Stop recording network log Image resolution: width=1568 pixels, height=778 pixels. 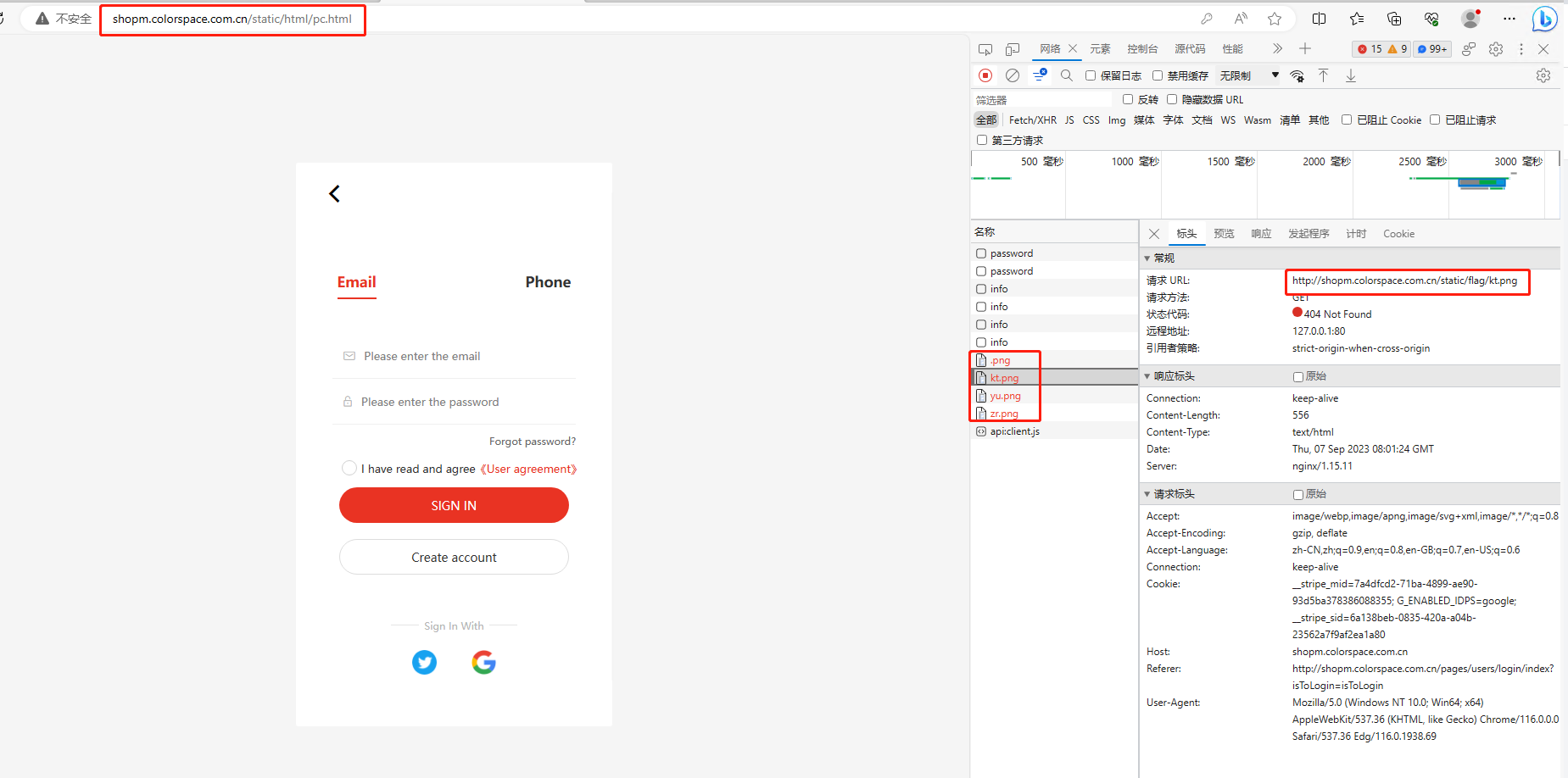click(x=985, y=75)
